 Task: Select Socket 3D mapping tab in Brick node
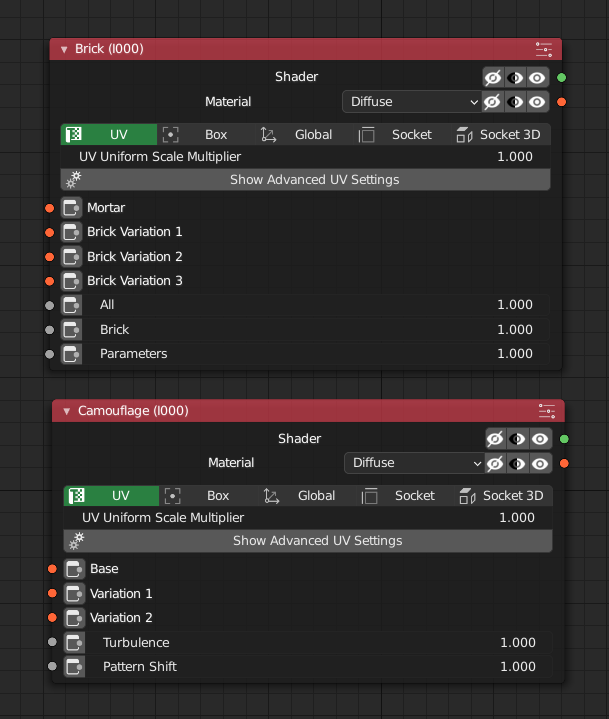[501, 134]
